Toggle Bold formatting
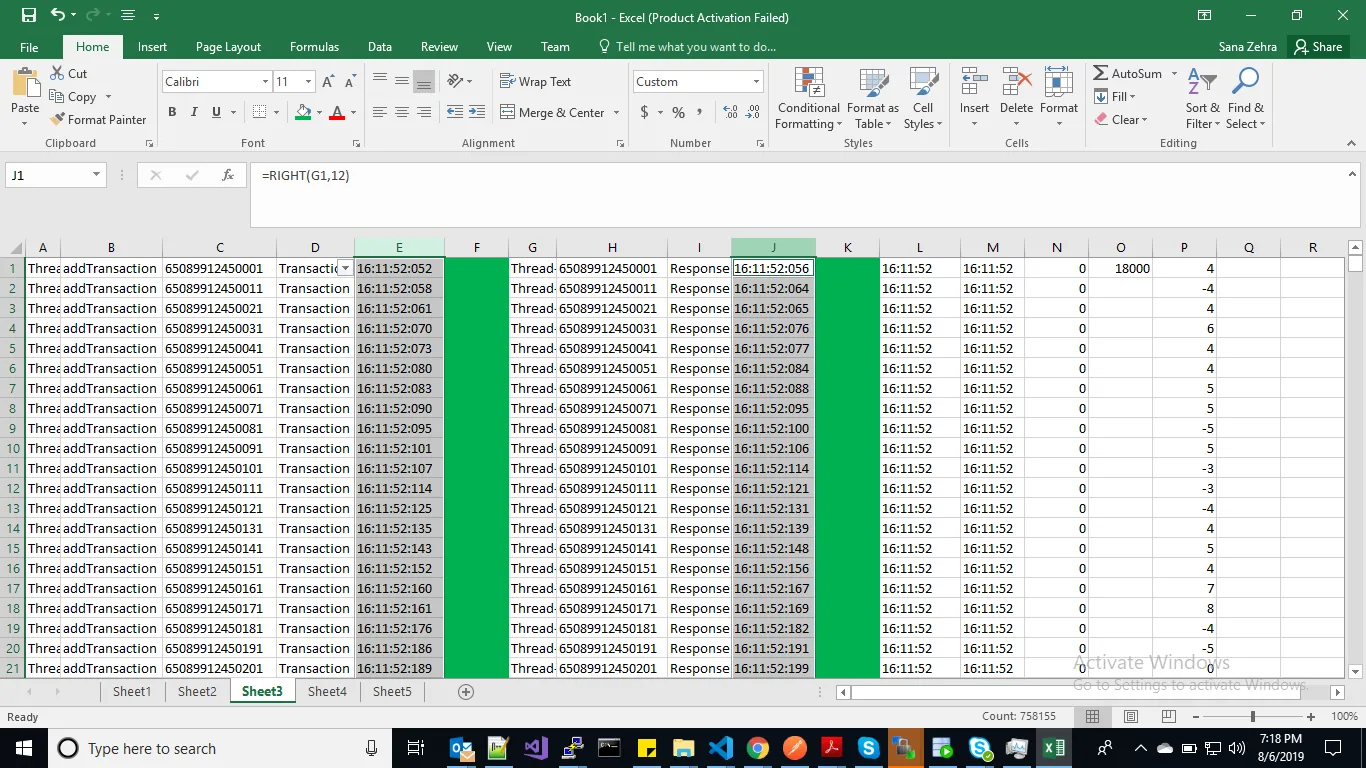This screenshot has width=1366, height=768. [x=172, y=113]
